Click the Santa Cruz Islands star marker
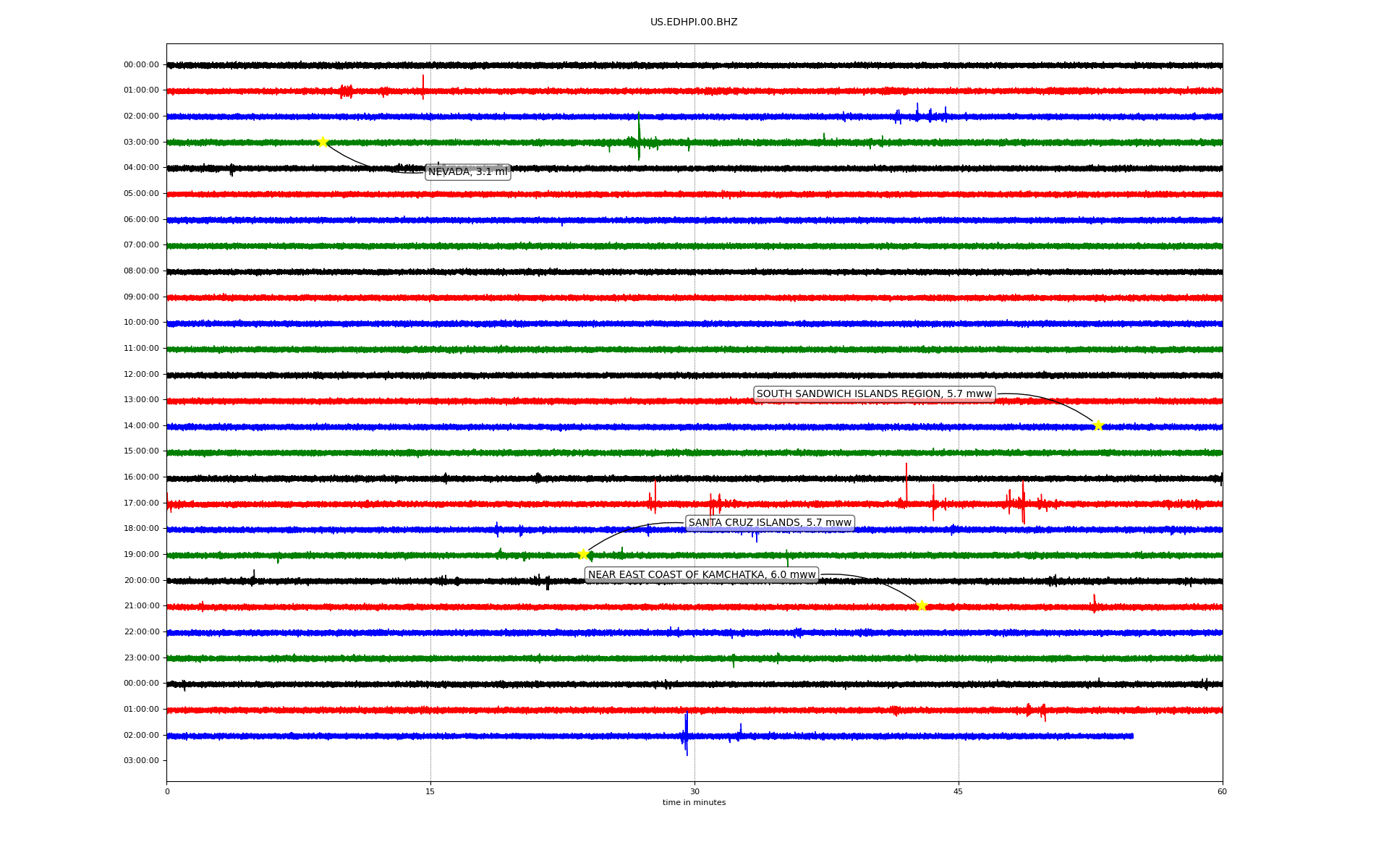 coord(583,554)
